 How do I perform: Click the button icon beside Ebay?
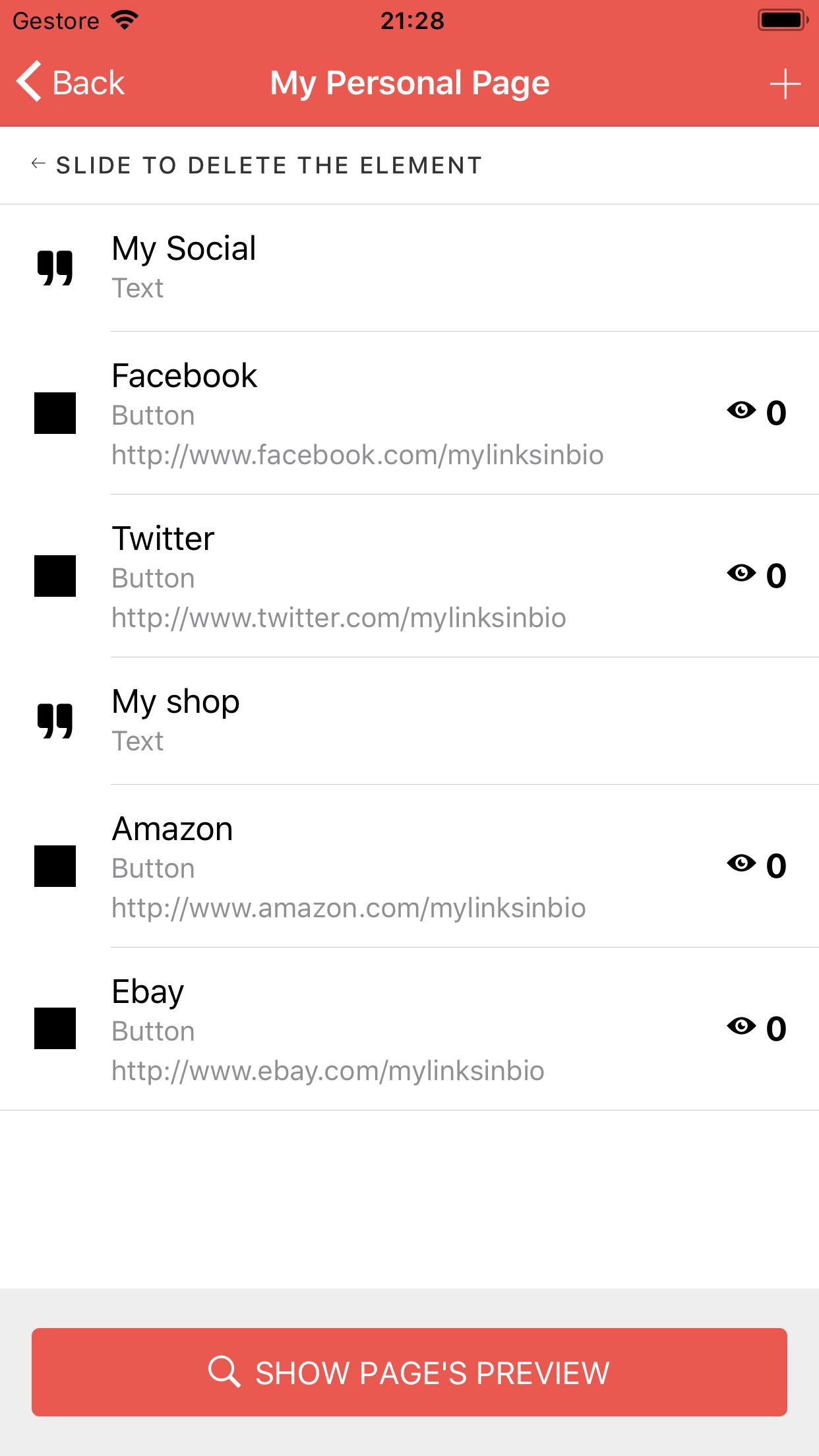[x=56, y=1029]
